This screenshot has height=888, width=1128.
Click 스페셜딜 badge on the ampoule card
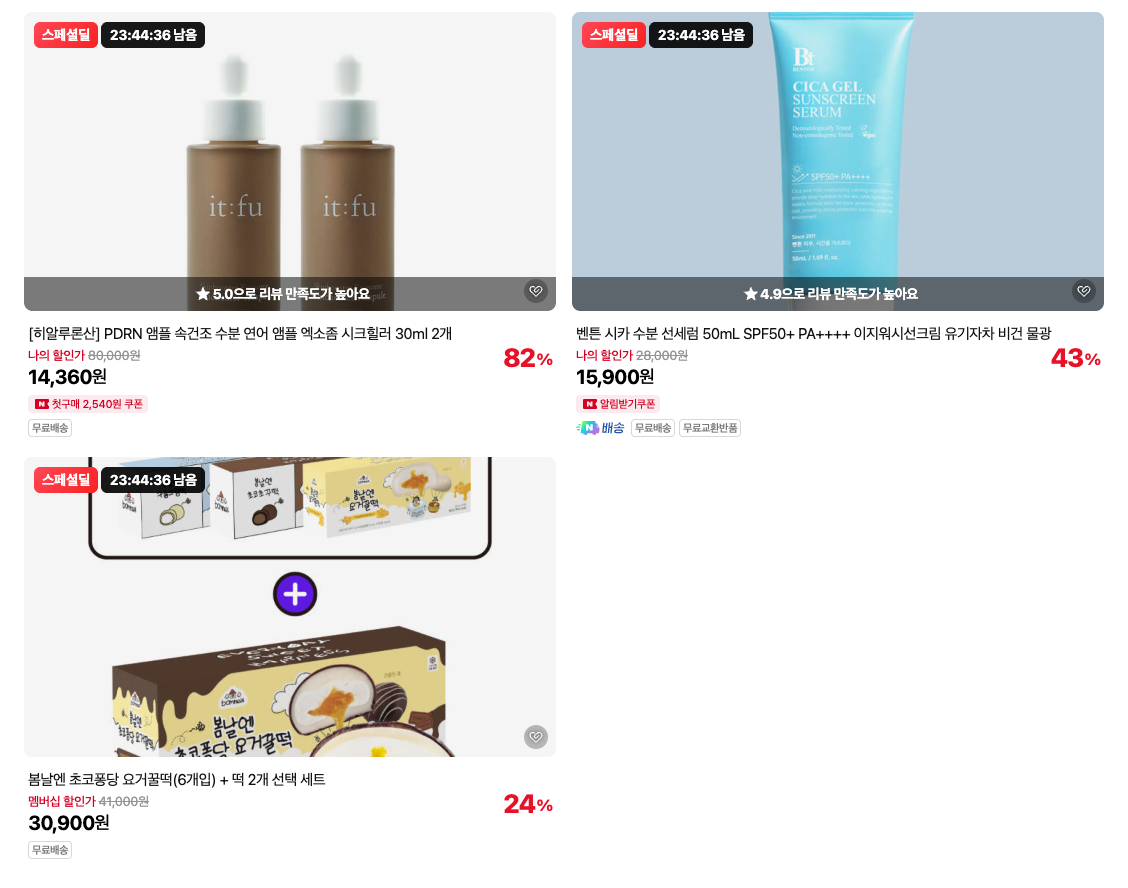(65, 35)
